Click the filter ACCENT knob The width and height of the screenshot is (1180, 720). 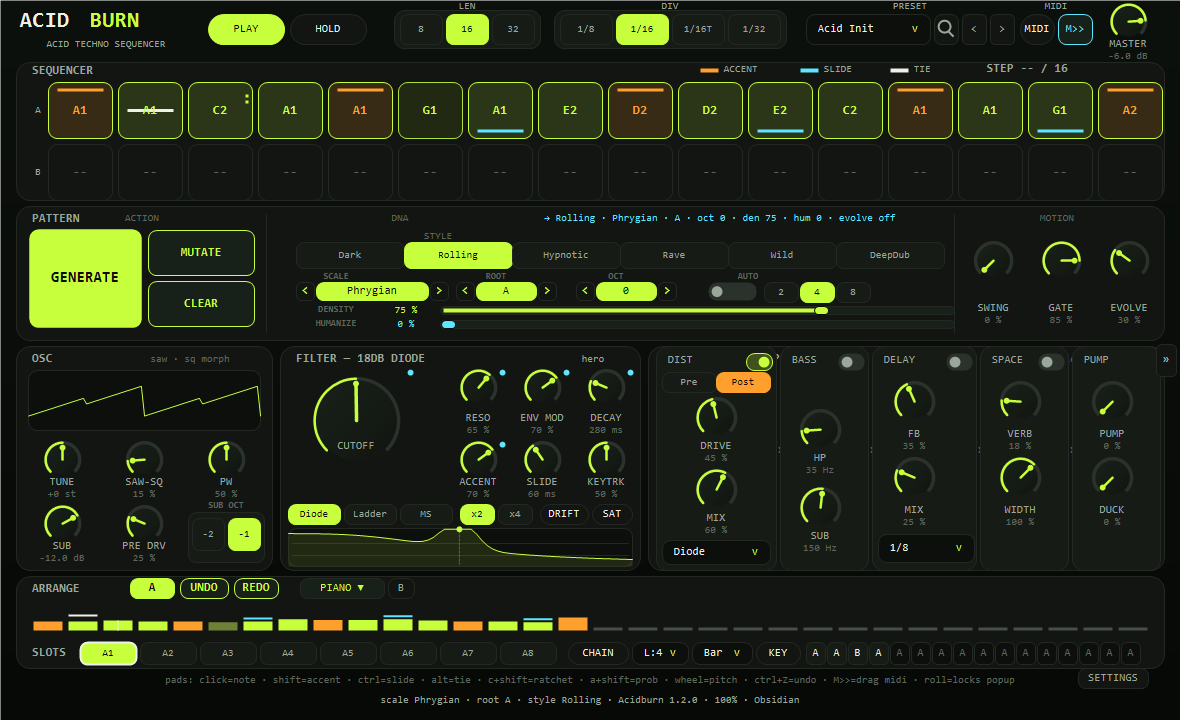[478, 459]
